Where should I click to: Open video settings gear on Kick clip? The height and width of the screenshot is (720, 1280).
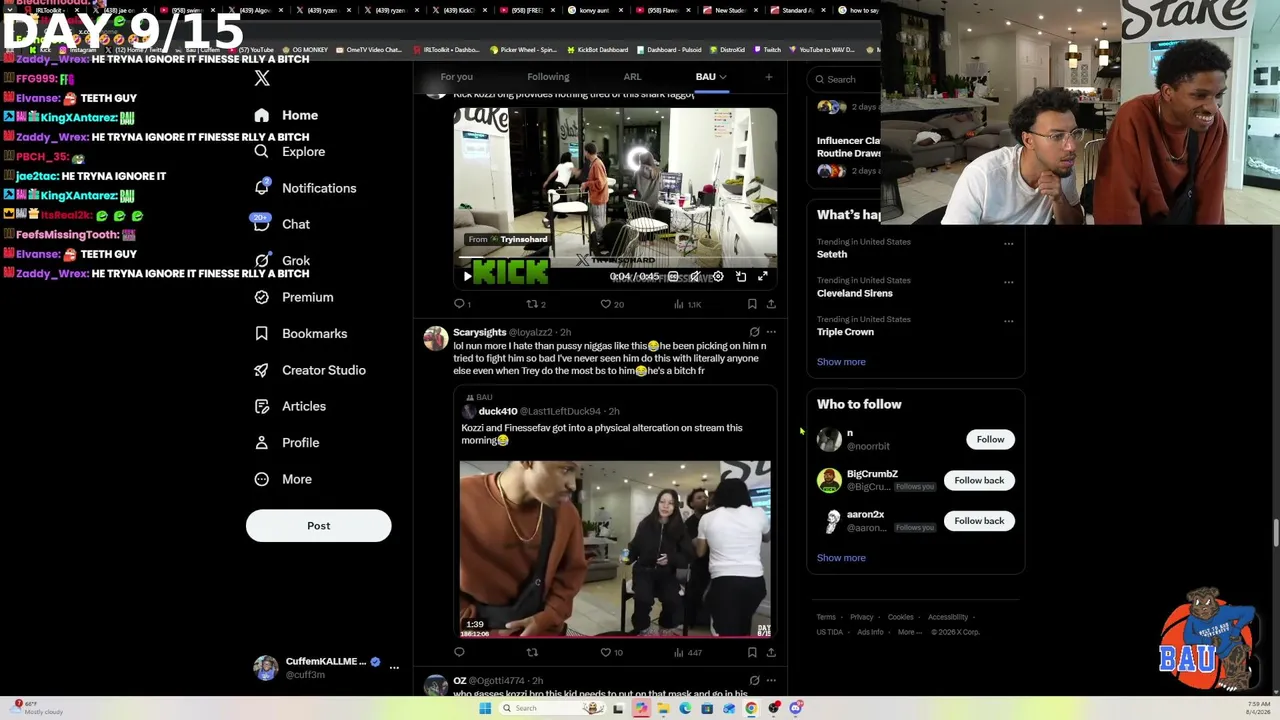coord(718,277)
